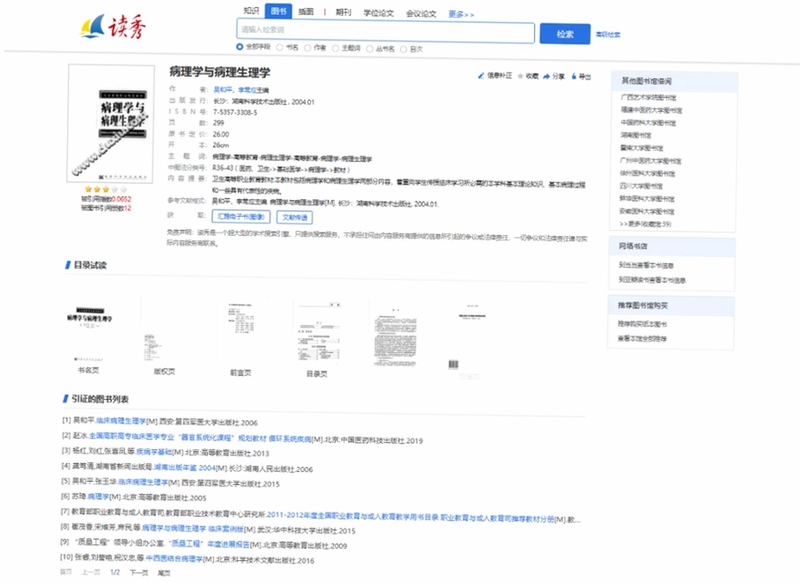Open author link 吴和平
Screen dimensions: 800x583
(x=221, y=90)
